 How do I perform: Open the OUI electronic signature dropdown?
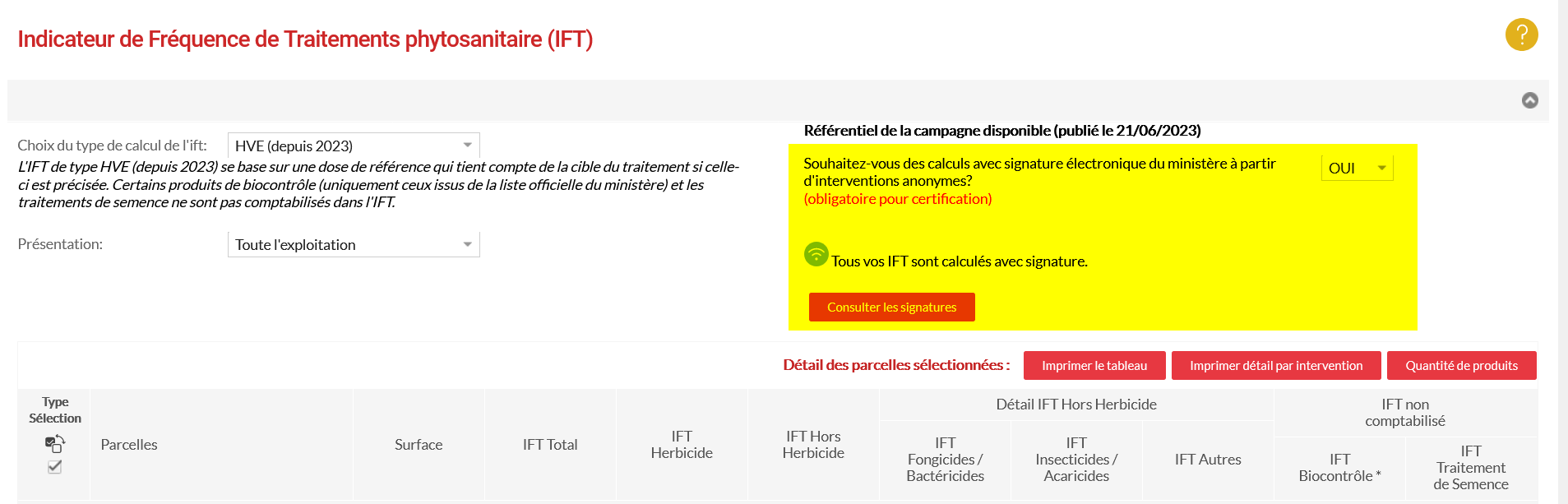pyautogui.click(x=1357, y=168)
